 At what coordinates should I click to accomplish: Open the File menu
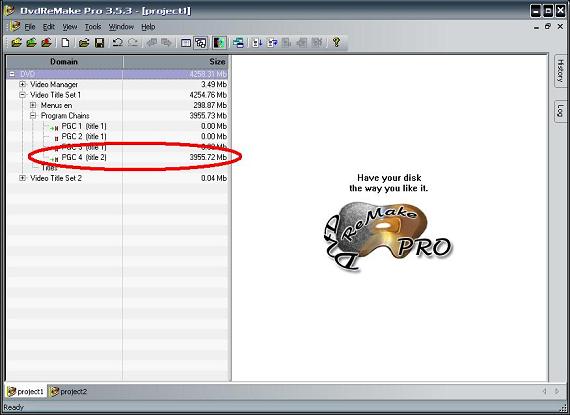pyautogui.click(x=30, y=27)
